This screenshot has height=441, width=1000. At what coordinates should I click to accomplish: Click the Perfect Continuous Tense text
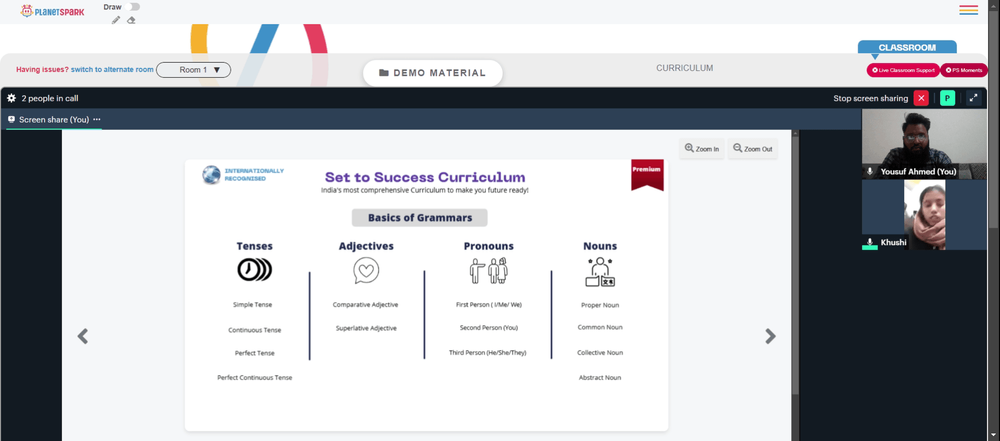254,378
